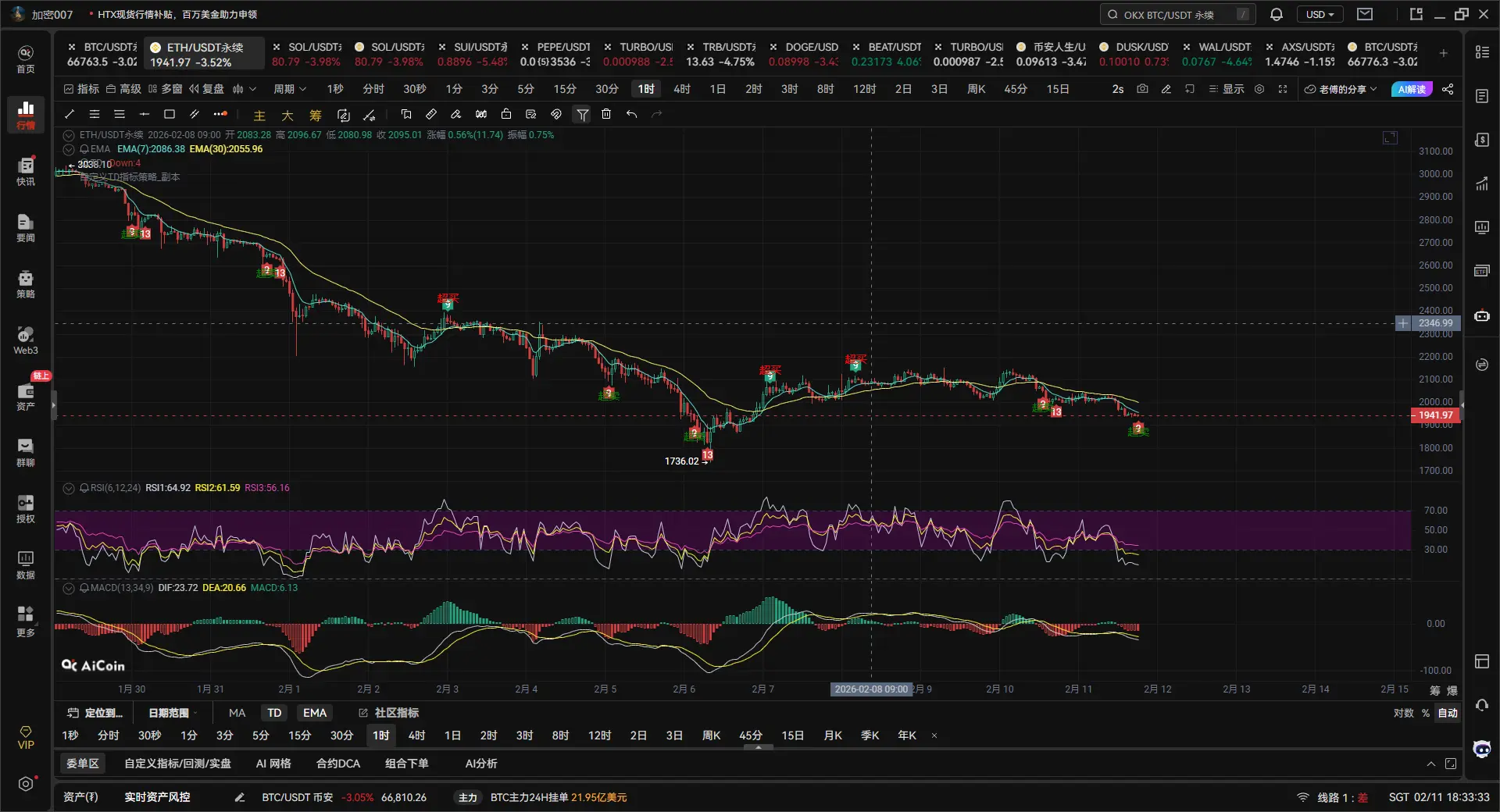This screenshot has height=812, width=1500.
Task: Select the rectangle drawing tool
Action: (170, 114)
